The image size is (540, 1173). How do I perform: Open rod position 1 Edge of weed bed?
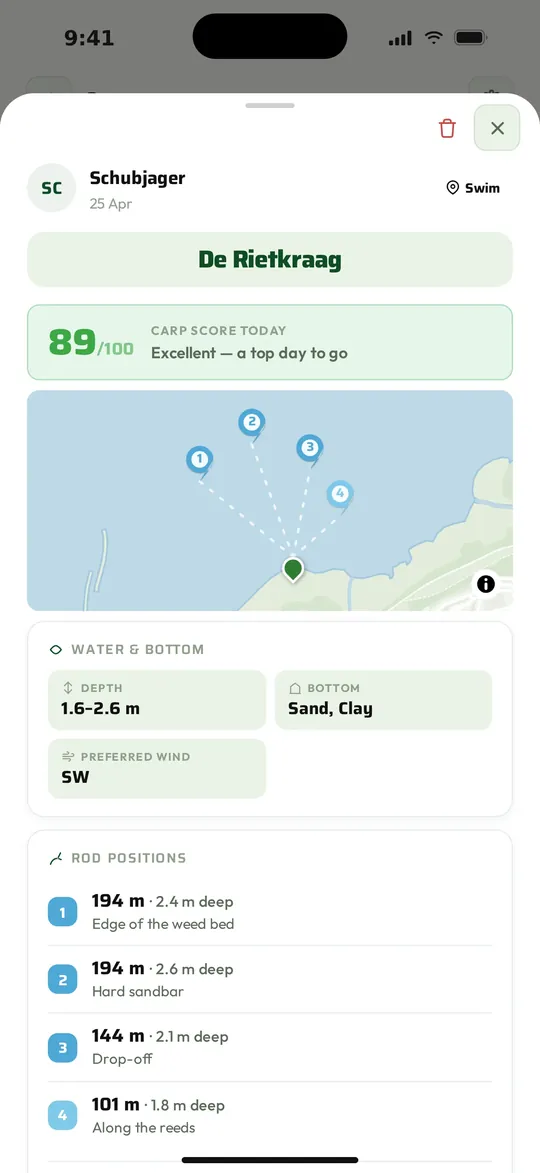coord(270,912)
